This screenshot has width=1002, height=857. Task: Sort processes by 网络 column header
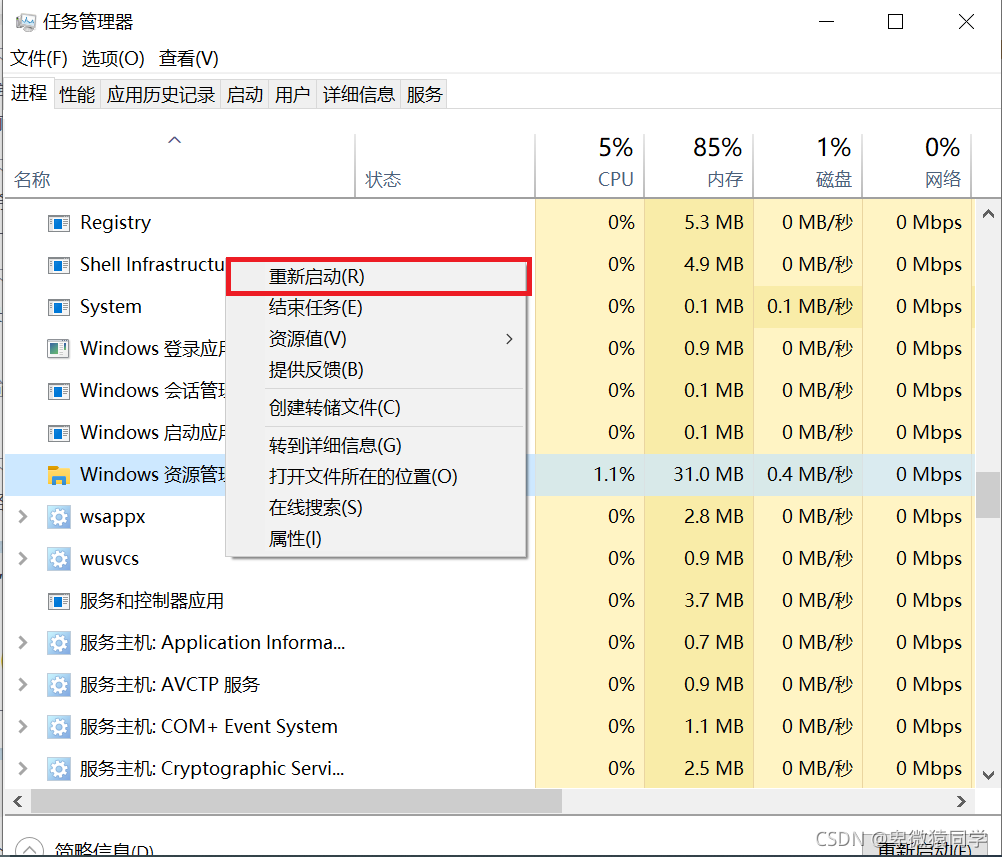point(917,165)
